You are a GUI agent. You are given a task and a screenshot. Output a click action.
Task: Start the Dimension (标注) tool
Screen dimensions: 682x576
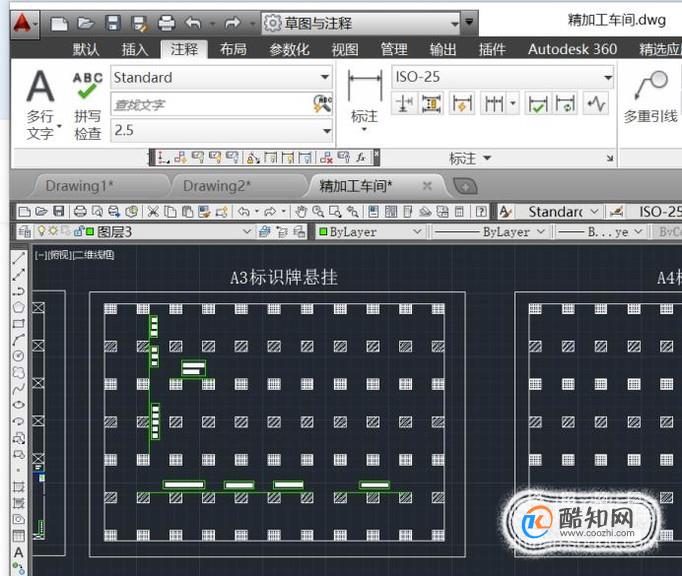click(x=364, y=101)
